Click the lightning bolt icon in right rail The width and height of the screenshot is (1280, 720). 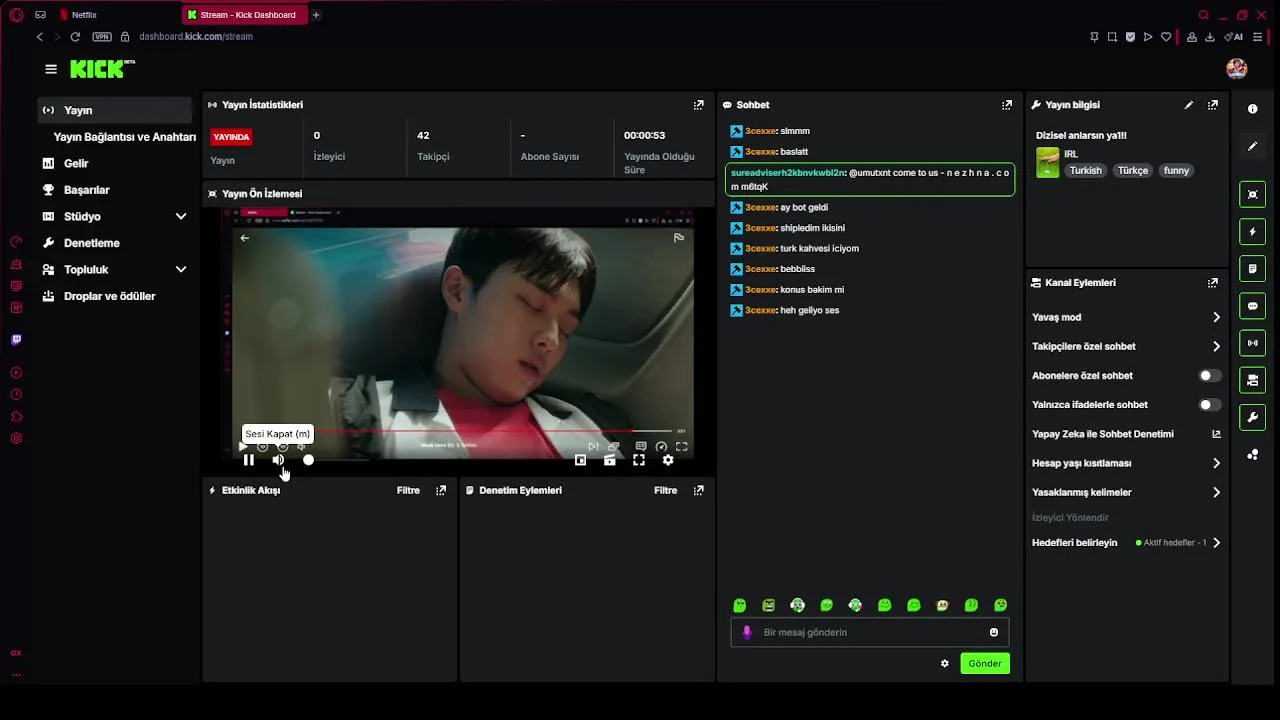click(x=1253, y=232)
